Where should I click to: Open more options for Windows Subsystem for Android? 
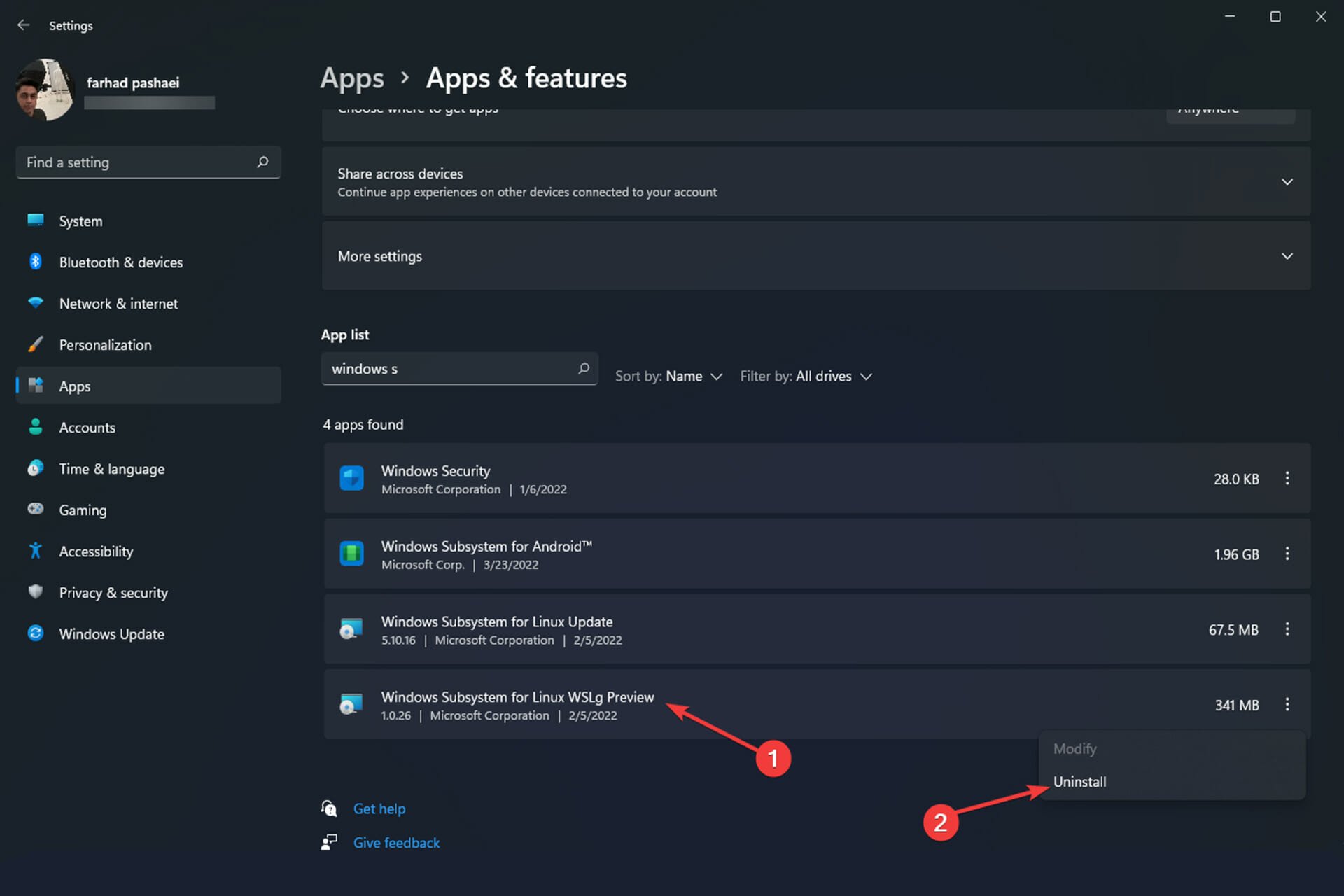(x=1287, y=554)
